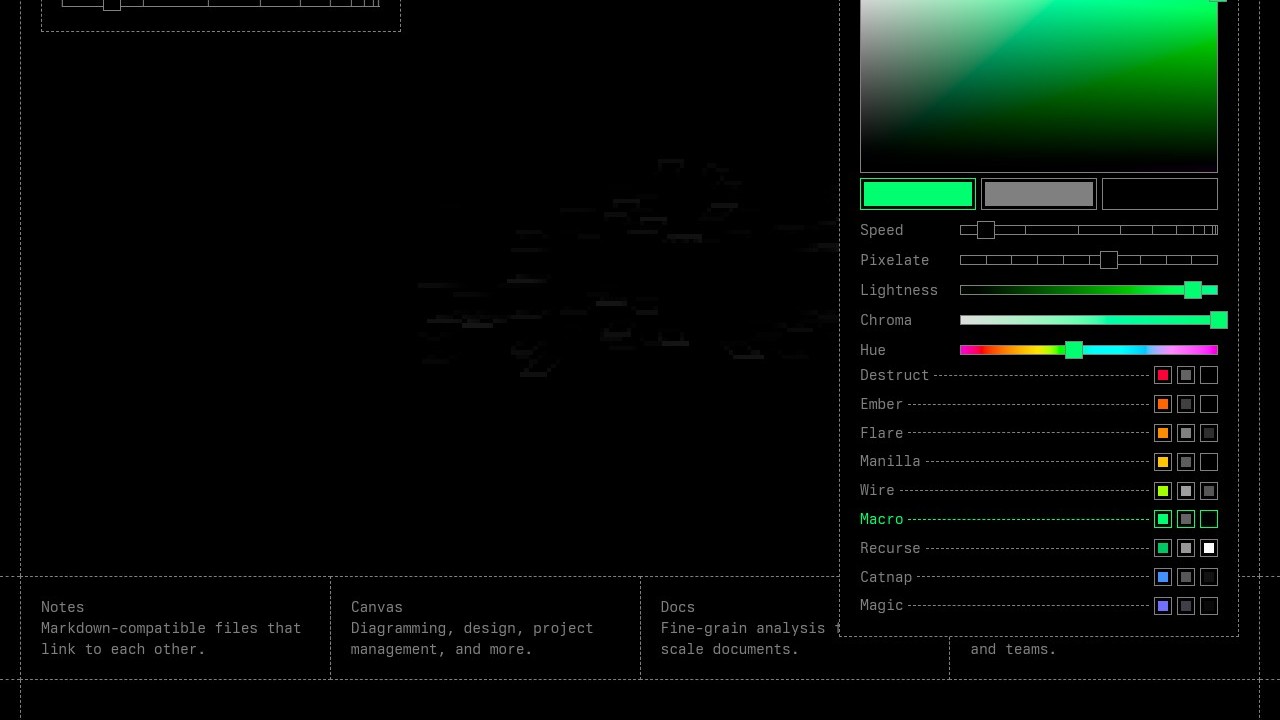Select the active Macro theme label

click(x=881, y=519)
